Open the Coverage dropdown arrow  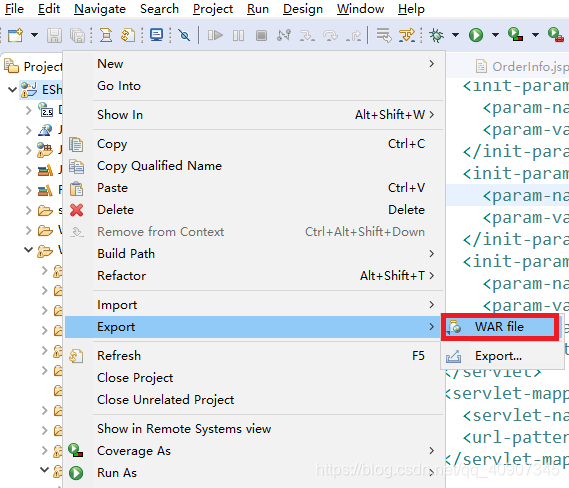tap(535, 35)
